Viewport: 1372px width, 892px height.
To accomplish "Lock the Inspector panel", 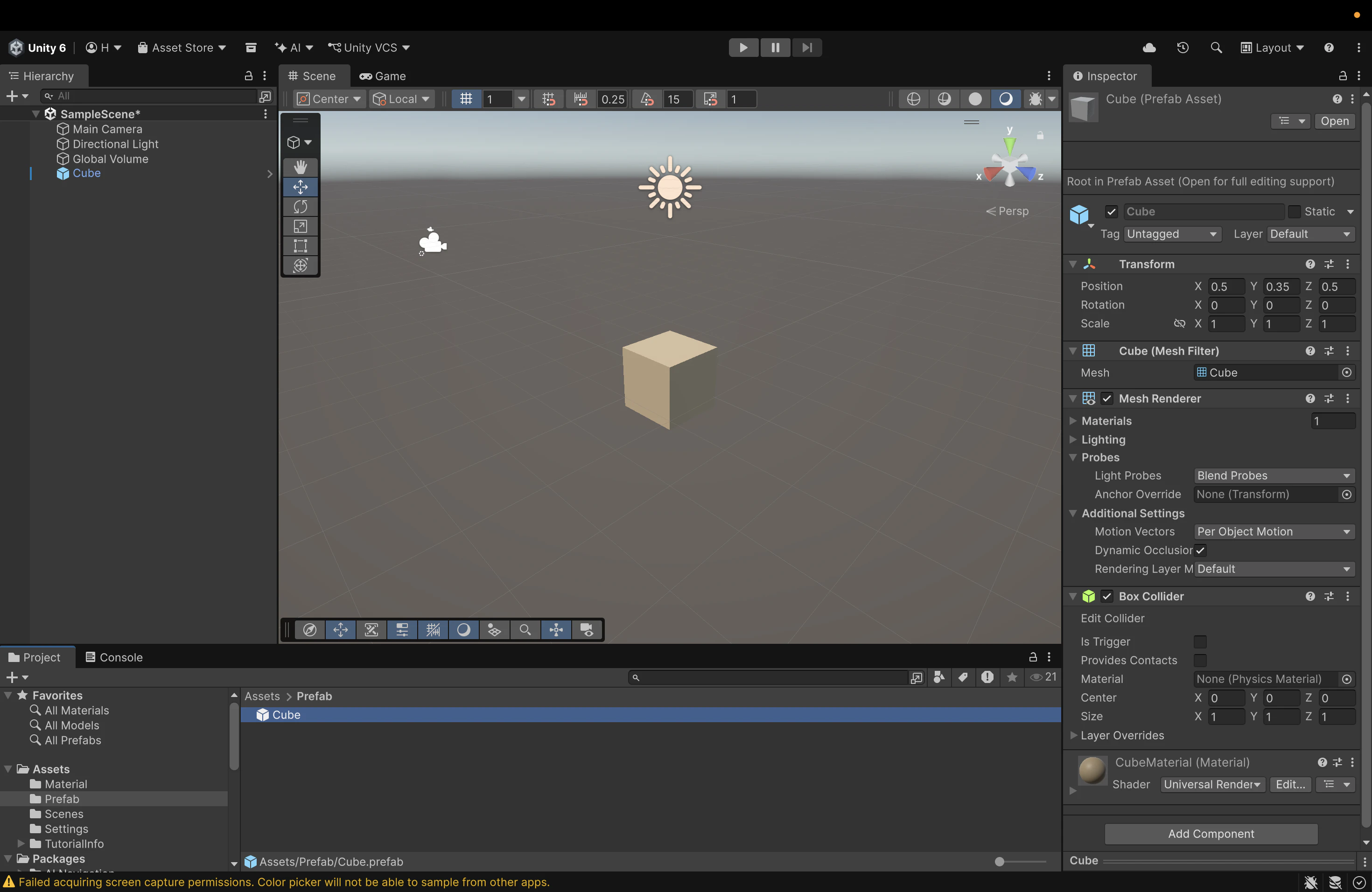I will (1343, 76).
